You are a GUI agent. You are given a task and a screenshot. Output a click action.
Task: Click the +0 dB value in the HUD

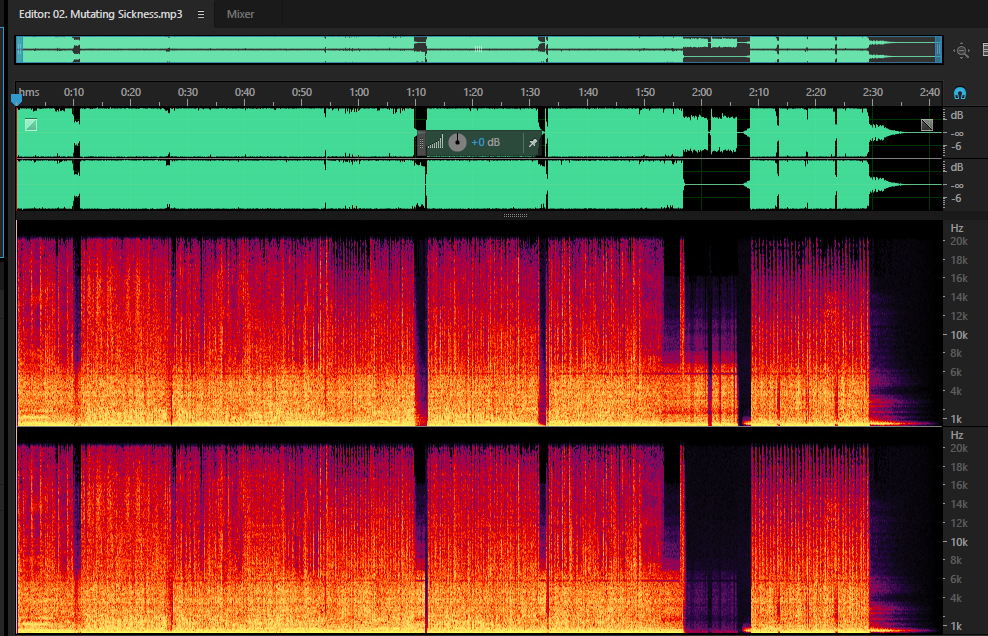pyautogui.click(x=485, y=142)
